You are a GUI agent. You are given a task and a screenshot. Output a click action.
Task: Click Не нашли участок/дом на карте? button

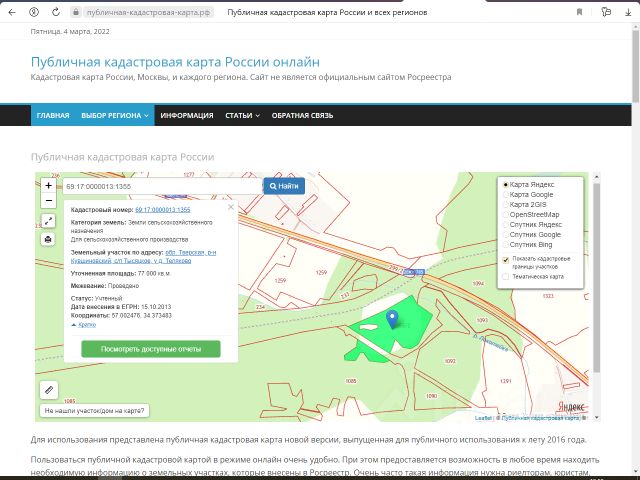click(94, 411)
